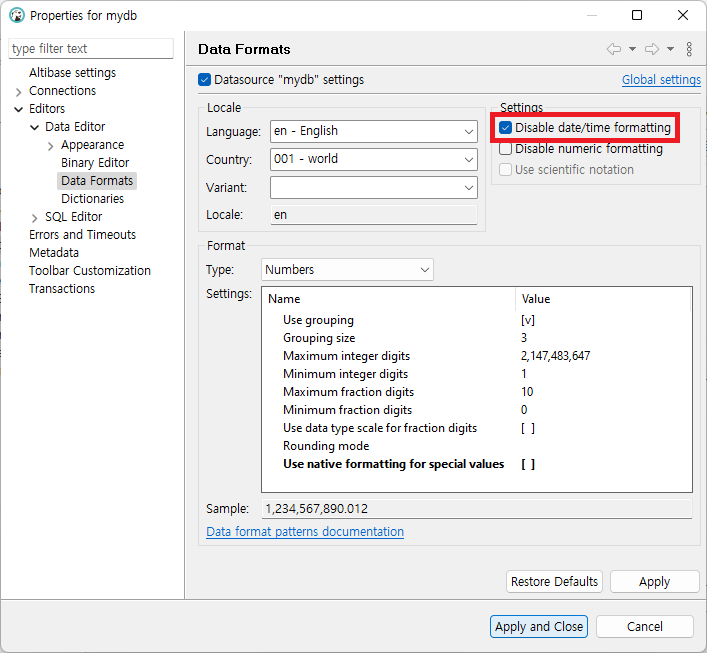This screenshot has height=653, width=707.
Task: Click the DBeaver icon in title bar
Action: pyautogui.click(x=17, y=15)
